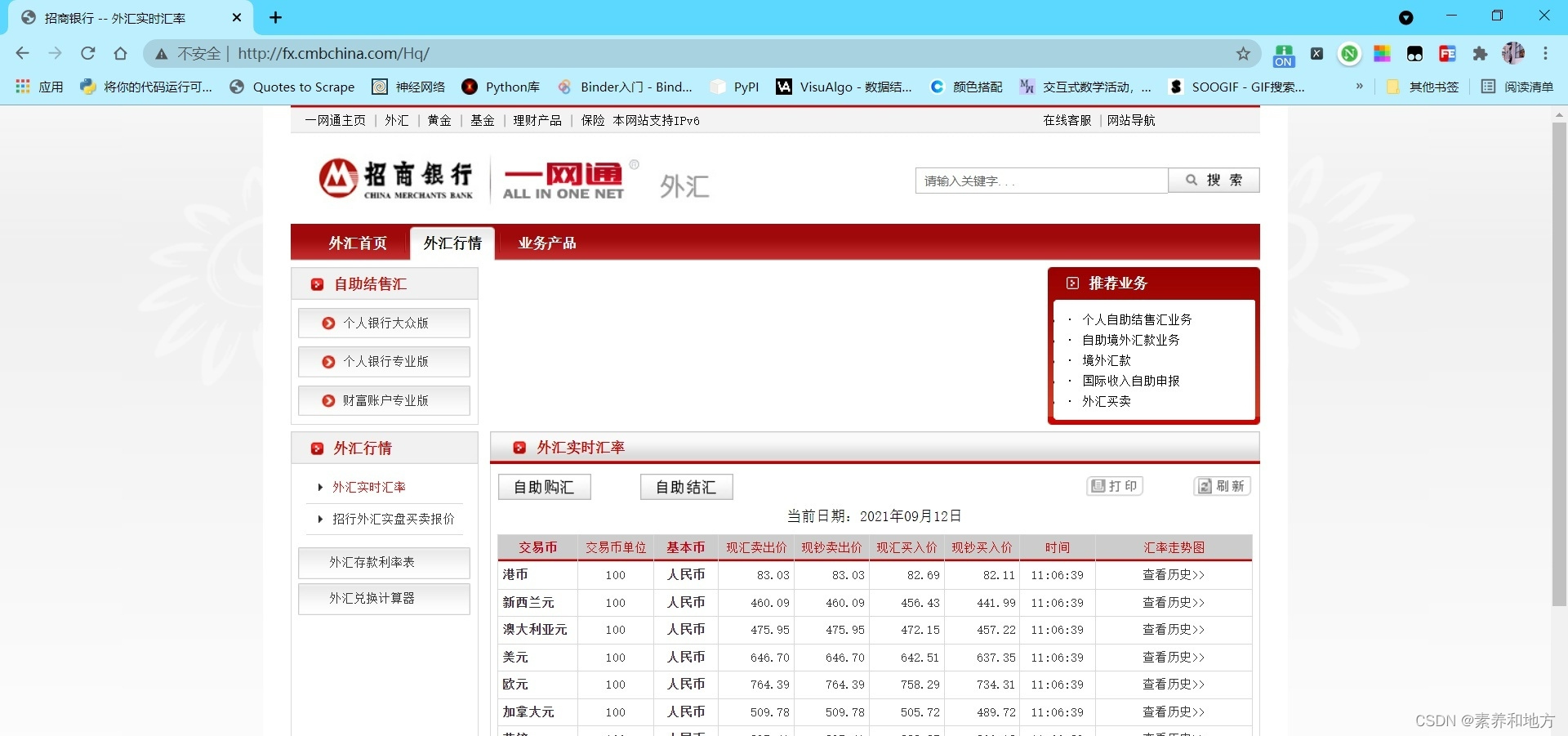
Task: Reload the page with refresh icon
Action: pyautogui.click(x=87, y=53)
